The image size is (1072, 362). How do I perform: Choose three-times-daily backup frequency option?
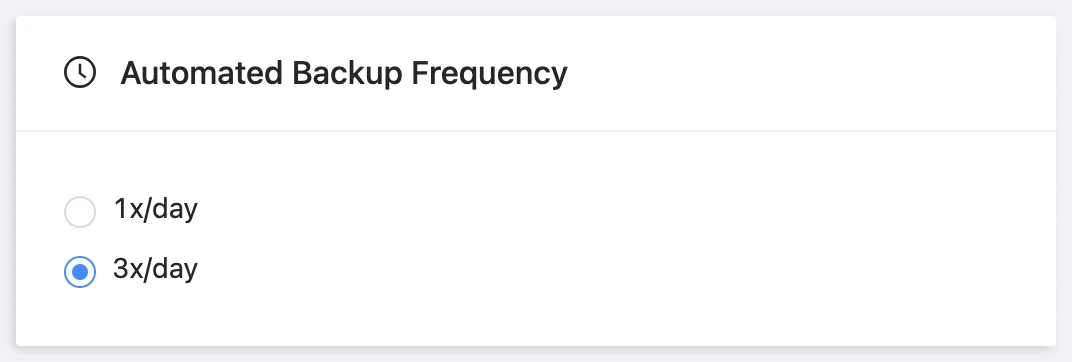coord(80,272)
